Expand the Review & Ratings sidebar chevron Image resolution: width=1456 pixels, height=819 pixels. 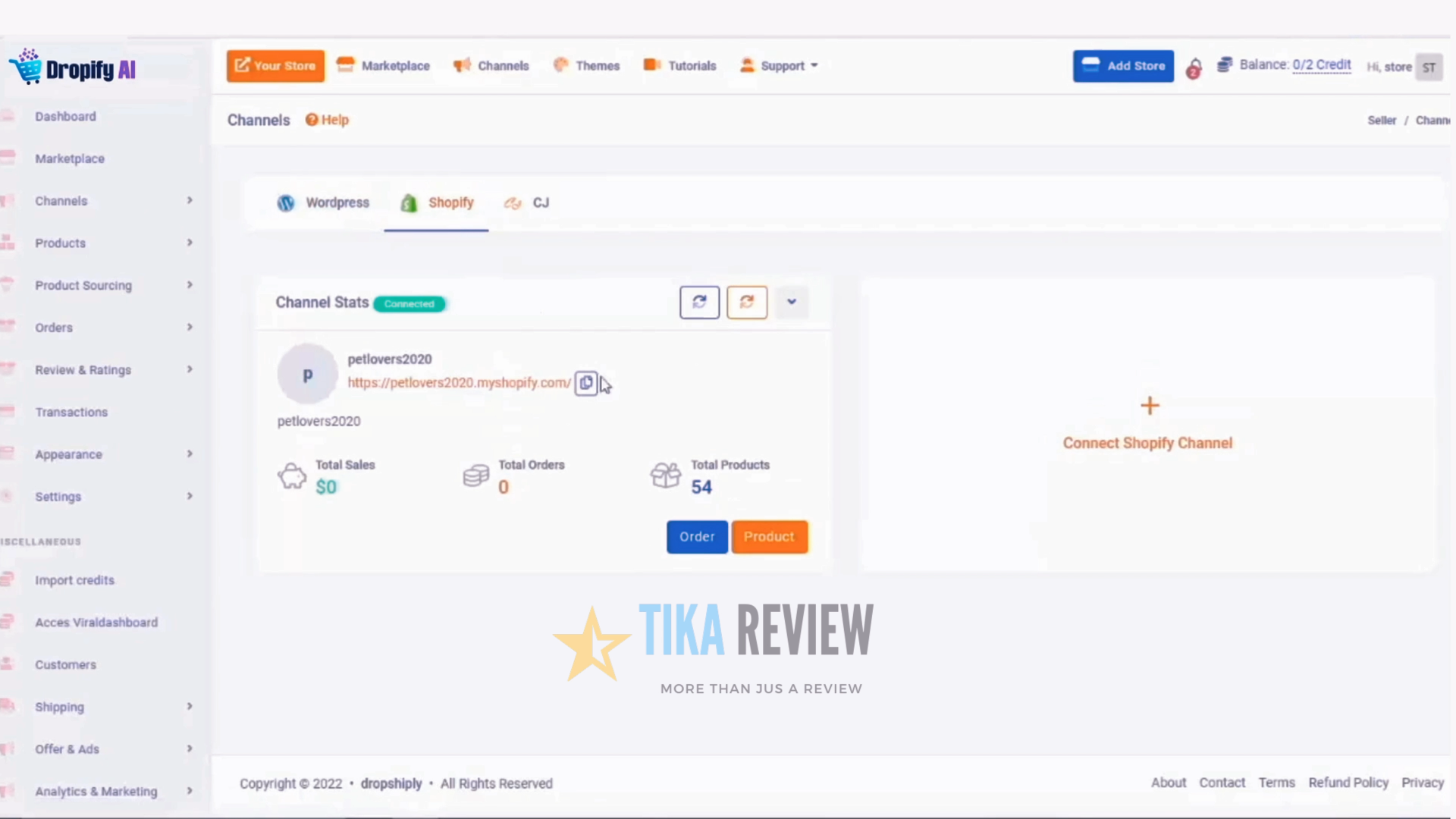[x=190, y=369]
